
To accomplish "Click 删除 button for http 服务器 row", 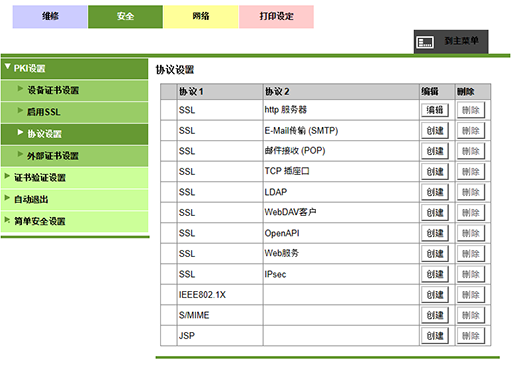I will click(470, 110).
